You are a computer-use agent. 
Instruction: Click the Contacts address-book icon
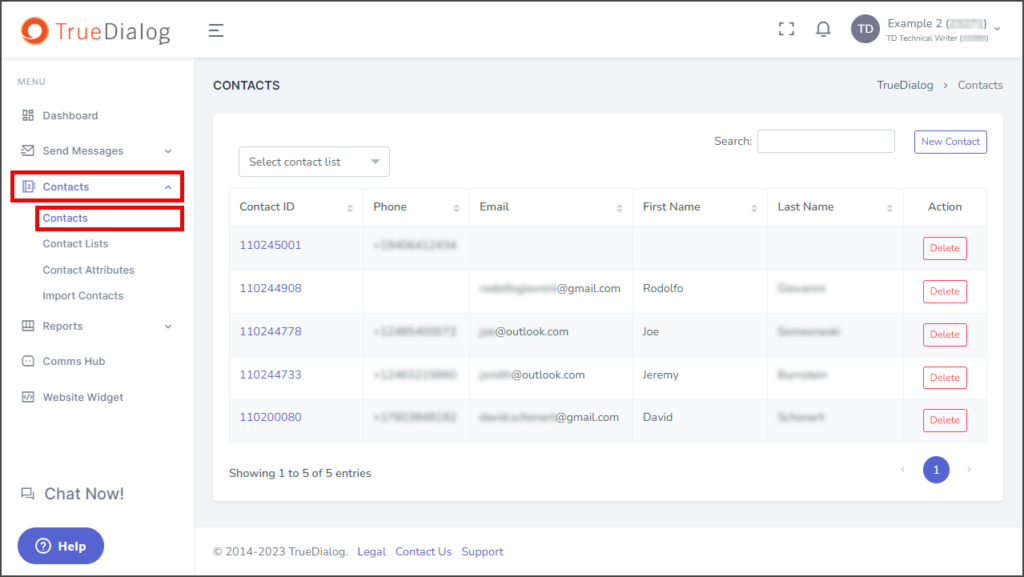(x=28, y=187)
